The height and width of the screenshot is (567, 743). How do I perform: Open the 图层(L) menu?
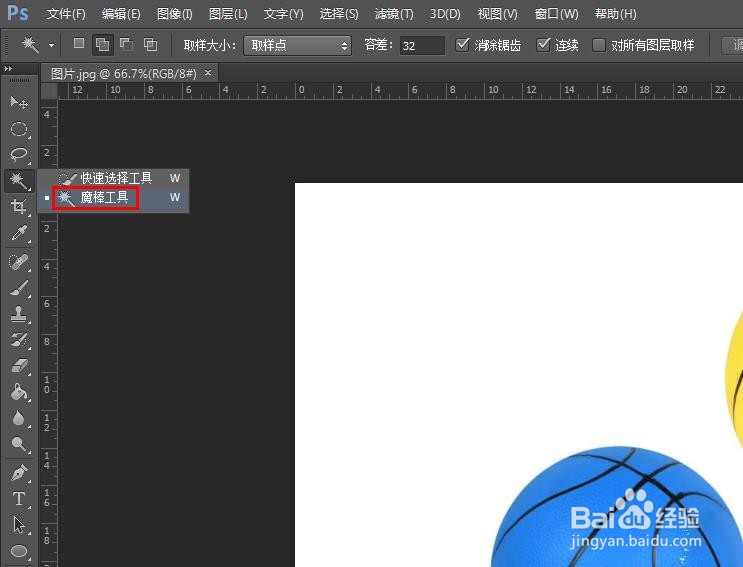point(228,14)
